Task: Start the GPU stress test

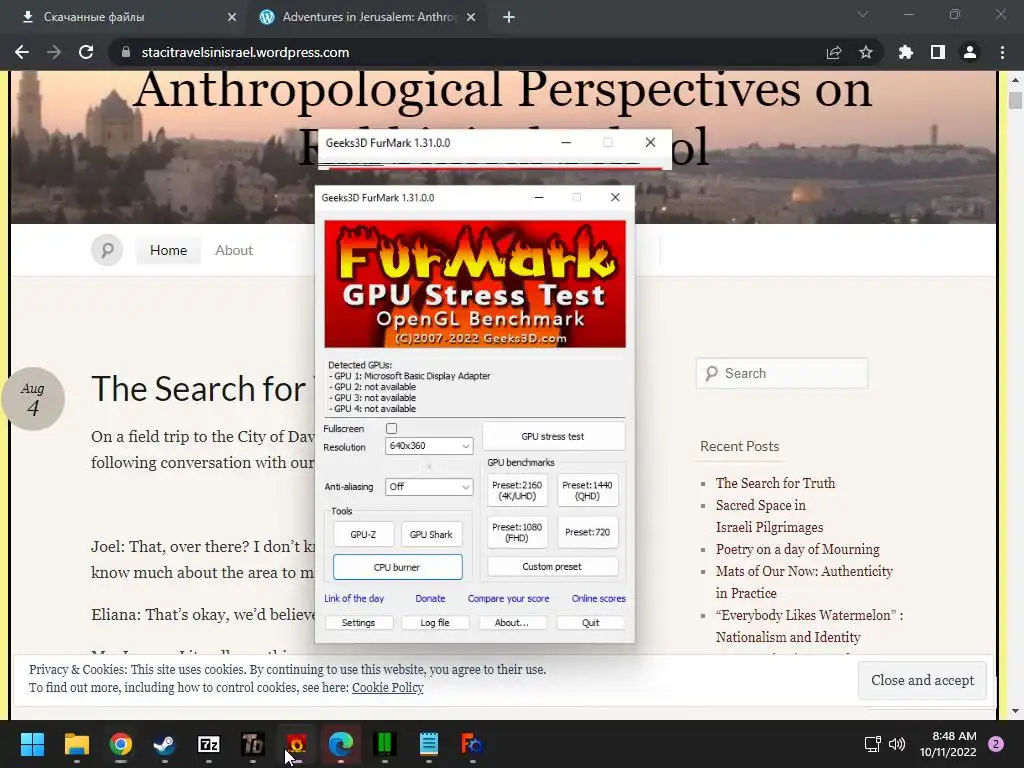Action: 553,436
